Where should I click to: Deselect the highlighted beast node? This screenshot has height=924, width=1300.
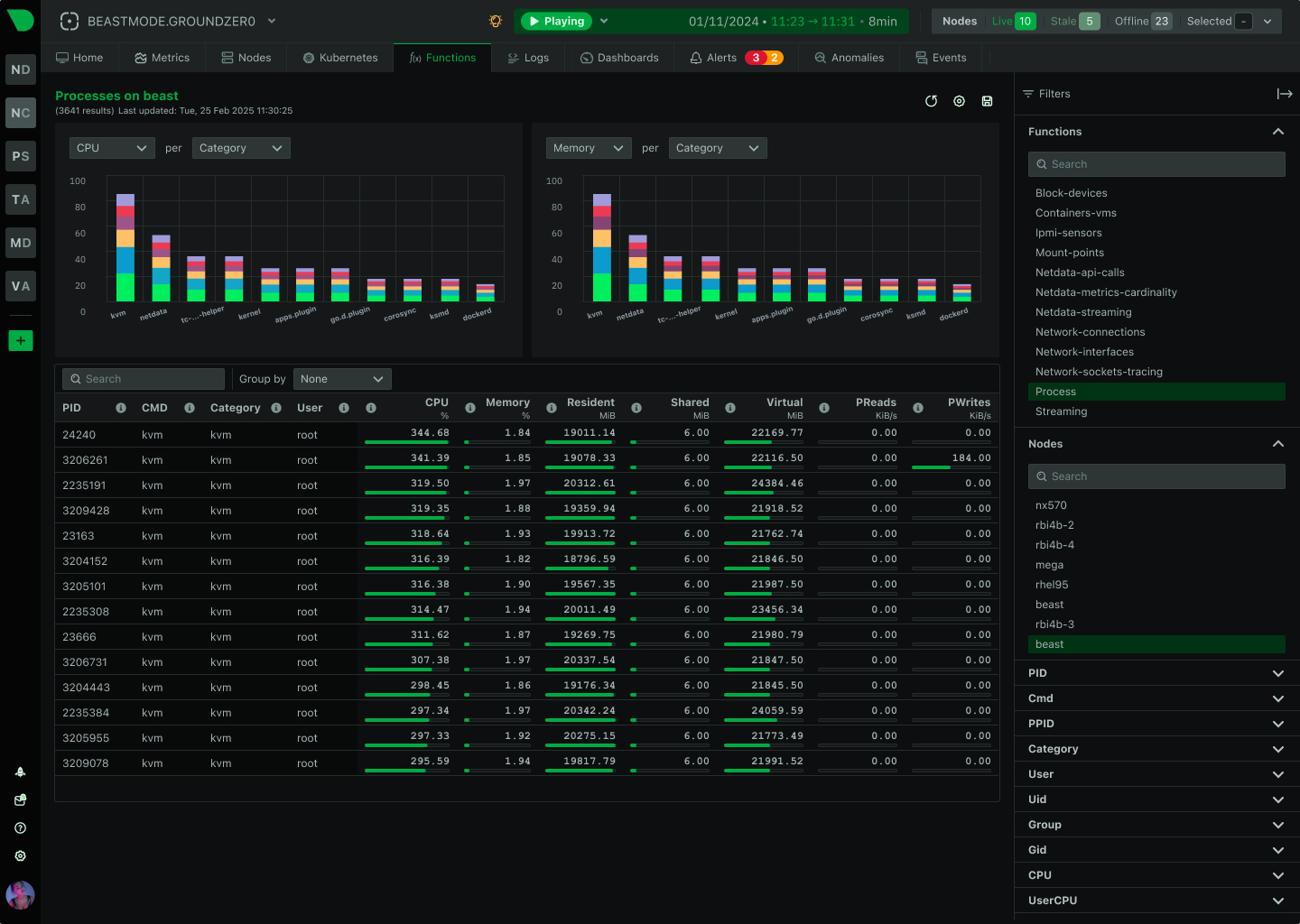click(x=1156, y=643)
